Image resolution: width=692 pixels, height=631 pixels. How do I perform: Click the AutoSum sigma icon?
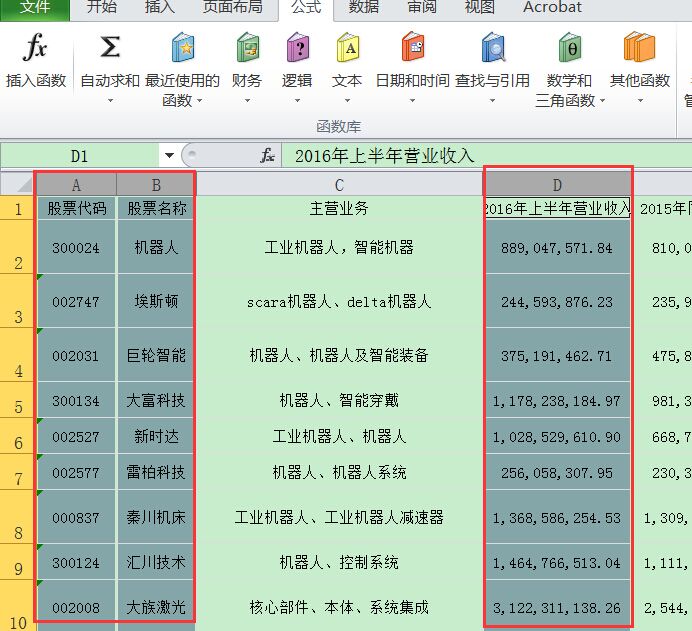coord(109,46)
